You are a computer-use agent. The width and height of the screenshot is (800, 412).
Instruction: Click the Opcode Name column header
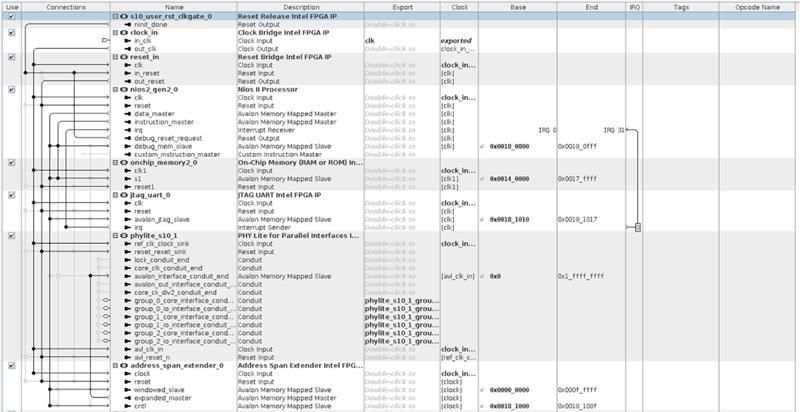[758, 7]
